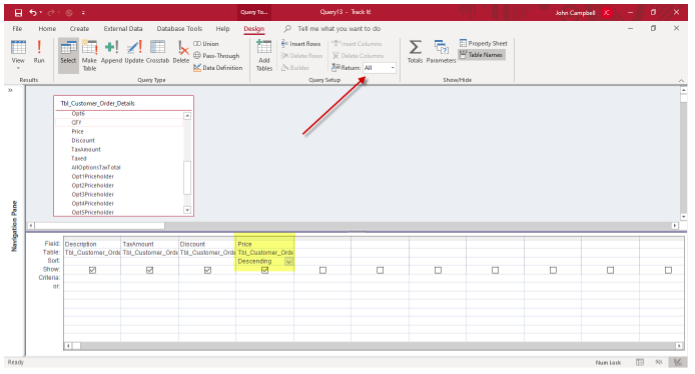
Task: Select the Opt1Priceholder field
Action: (93, 176)
